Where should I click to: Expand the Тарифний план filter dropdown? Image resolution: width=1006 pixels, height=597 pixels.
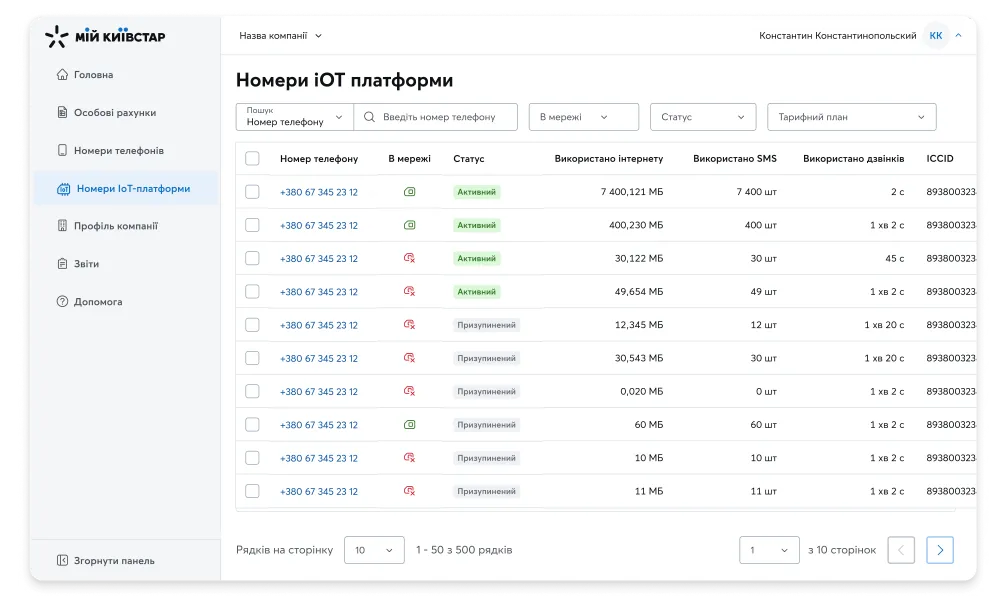point(851,117)
